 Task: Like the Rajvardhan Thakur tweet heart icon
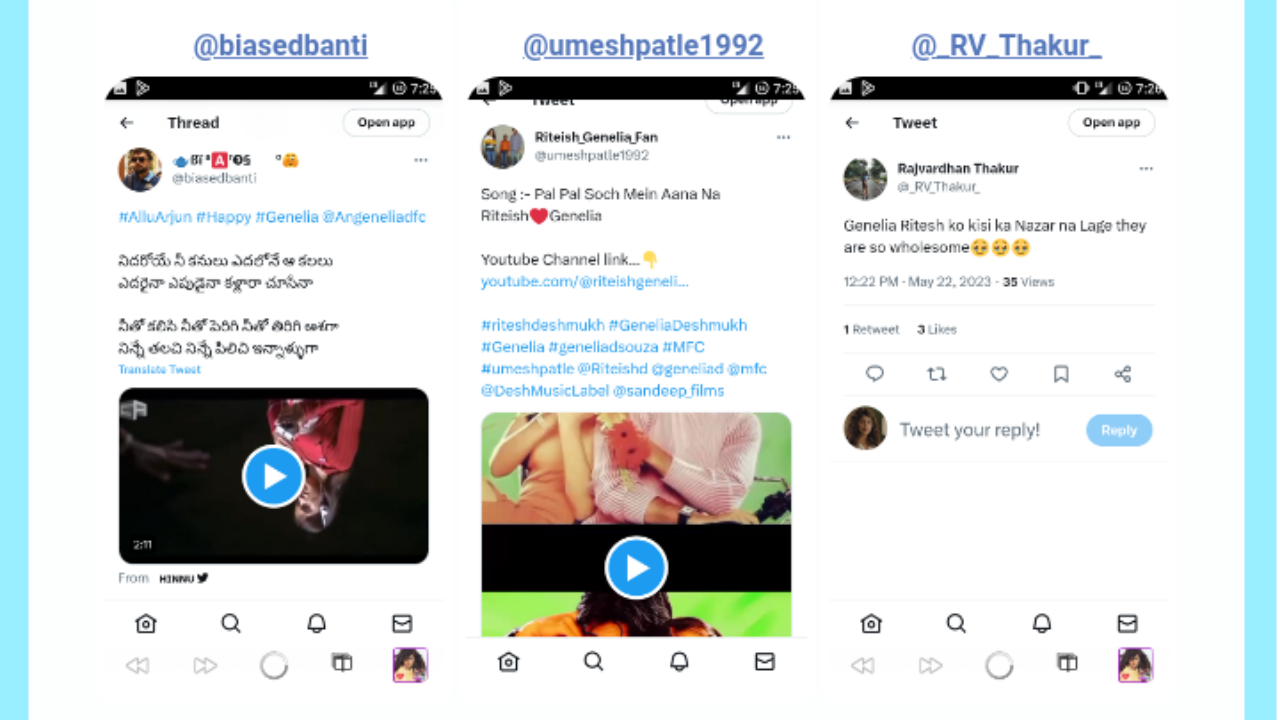click(999, 374)
